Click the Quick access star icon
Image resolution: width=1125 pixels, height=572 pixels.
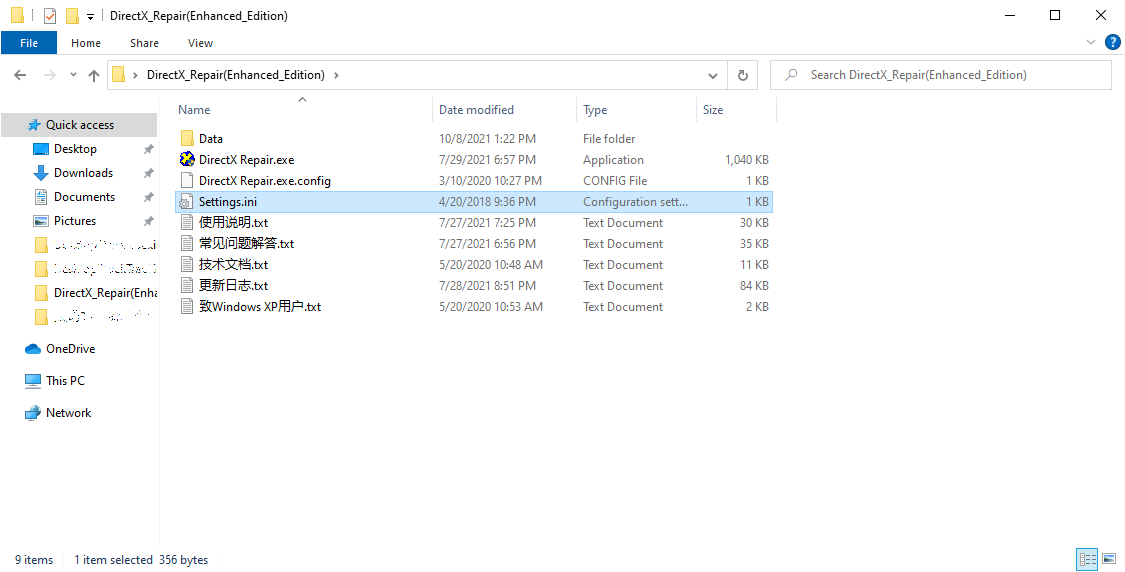tap(34, 125)
